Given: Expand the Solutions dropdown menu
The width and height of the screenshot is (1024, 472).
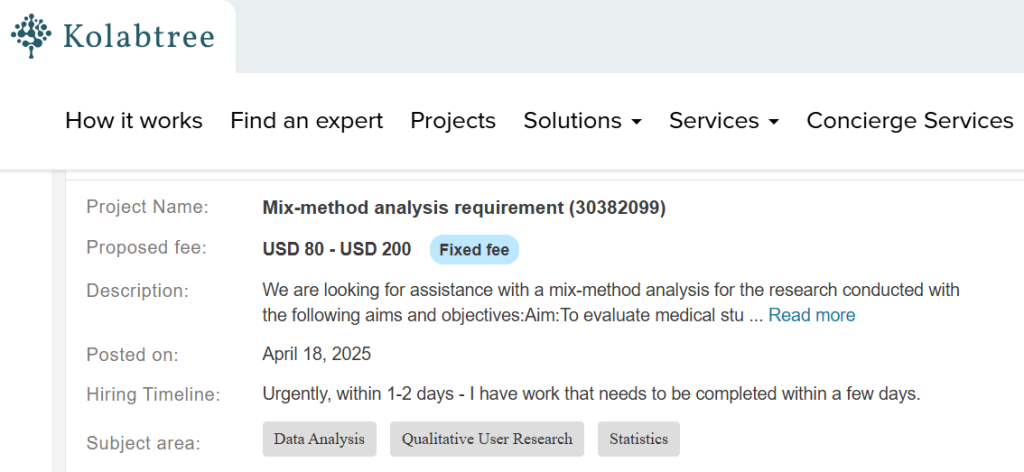Looking at the screenshot, I should (x=582, y=121).
